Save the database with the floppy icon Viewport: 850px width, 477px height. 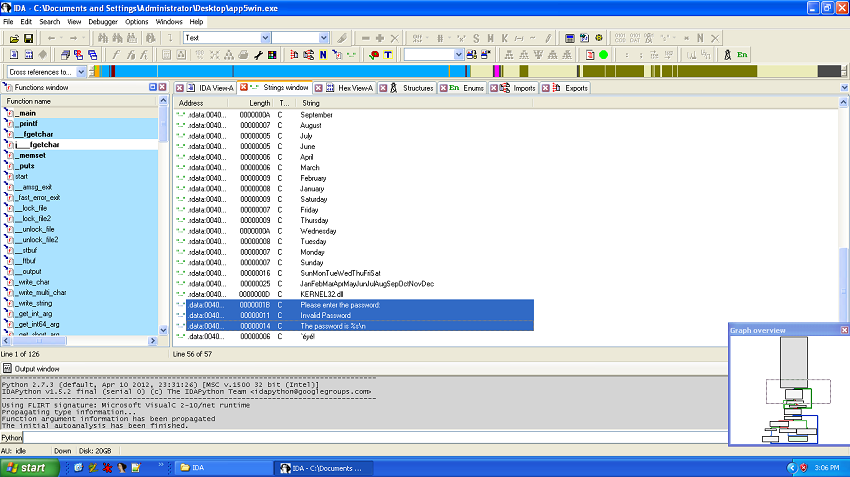pos(28,38)
